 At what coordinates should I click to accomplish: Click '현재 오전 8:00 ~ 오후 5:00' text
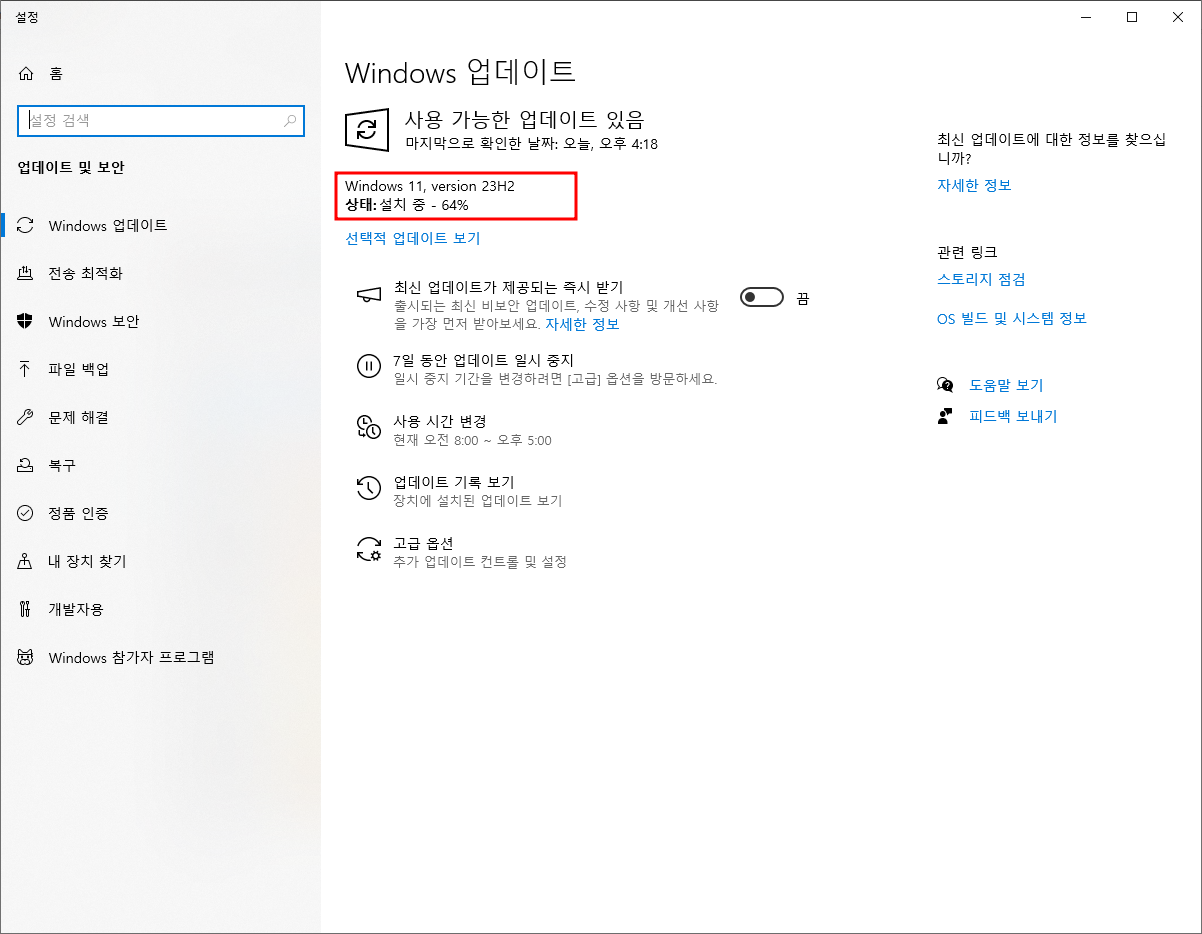pyautogui.click(x=473, y=441)
